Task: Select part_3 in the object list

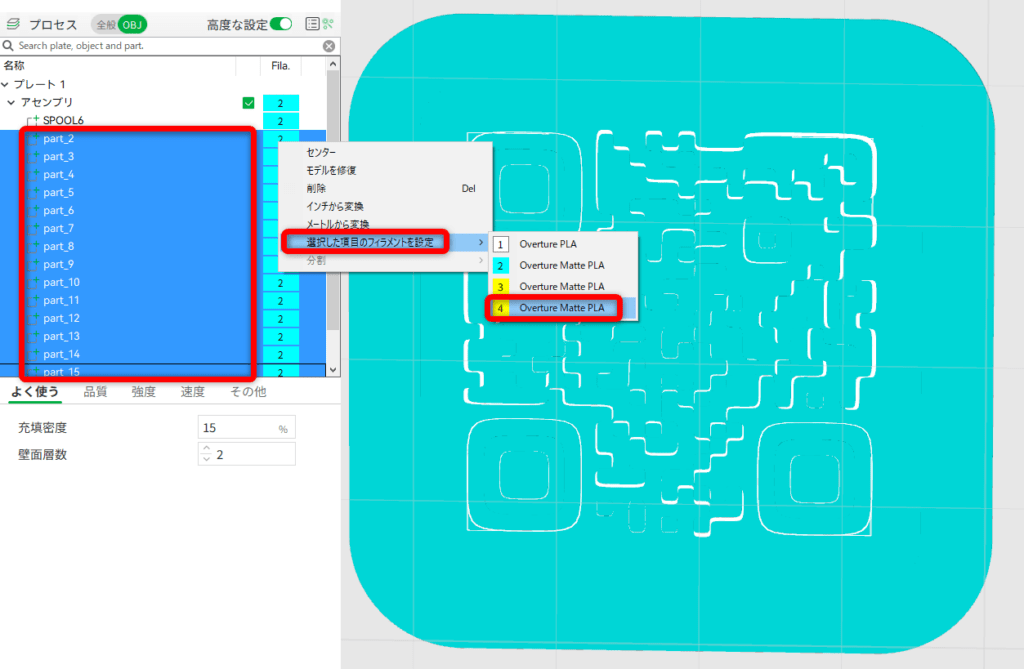Action: [x=58, y=156]
